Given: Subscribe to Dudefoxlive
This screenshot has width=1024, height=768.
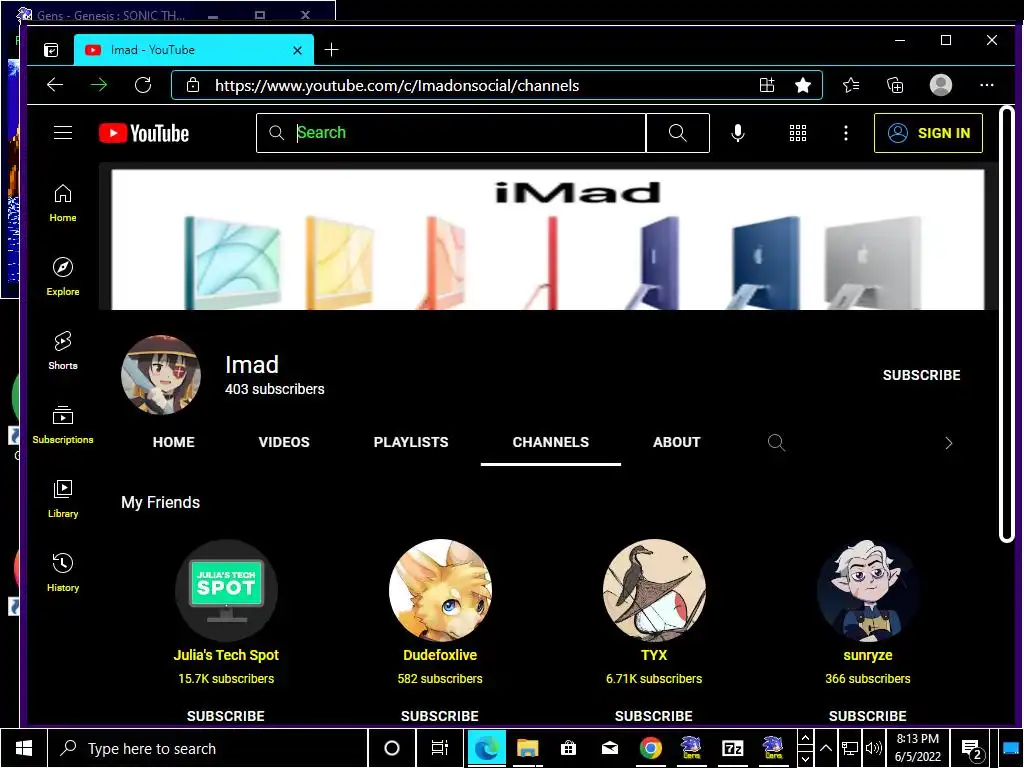Looking at the screenshot, I should click(x=440, y=715).
